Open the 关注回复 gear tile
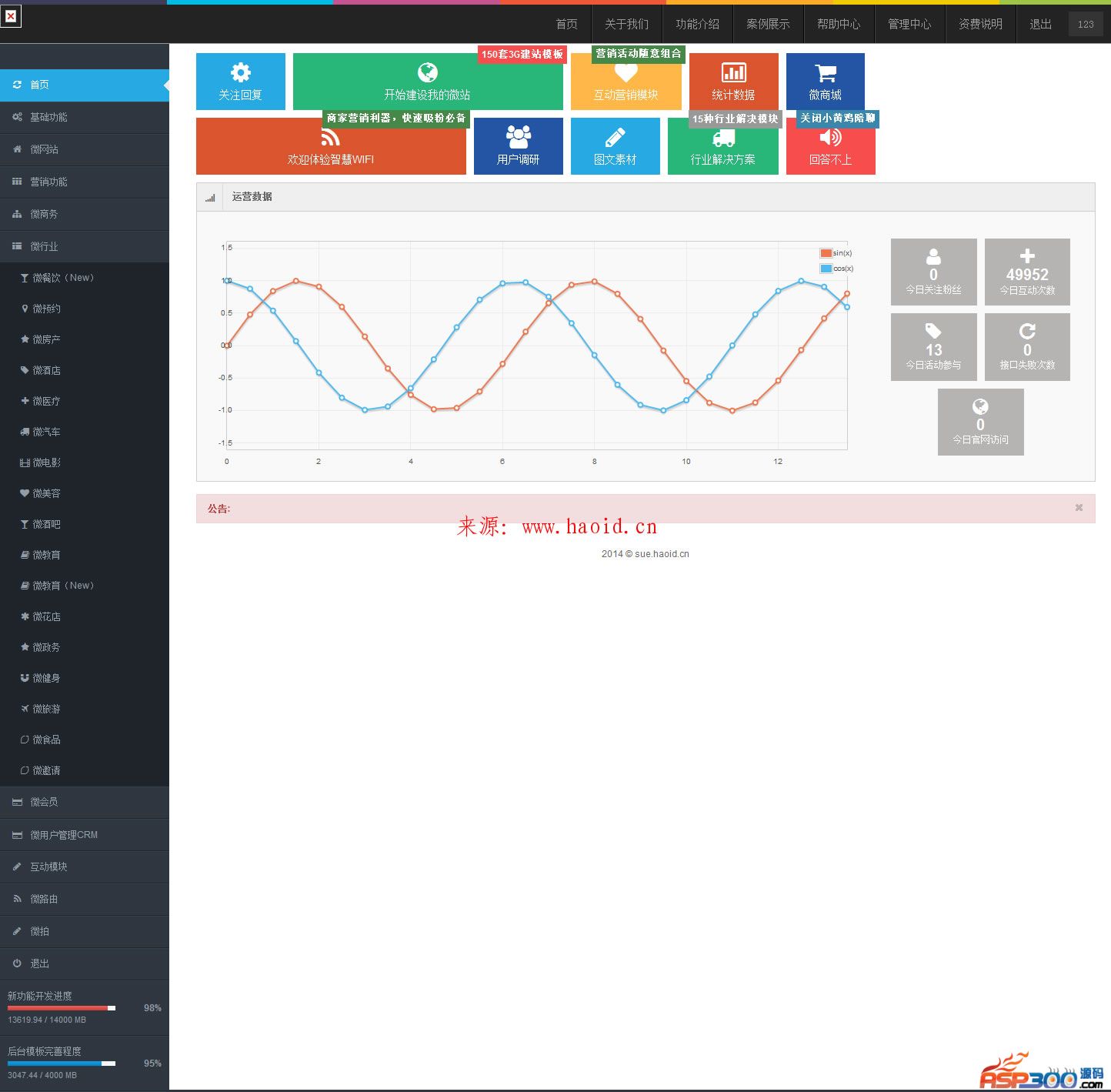 point(241,82)
